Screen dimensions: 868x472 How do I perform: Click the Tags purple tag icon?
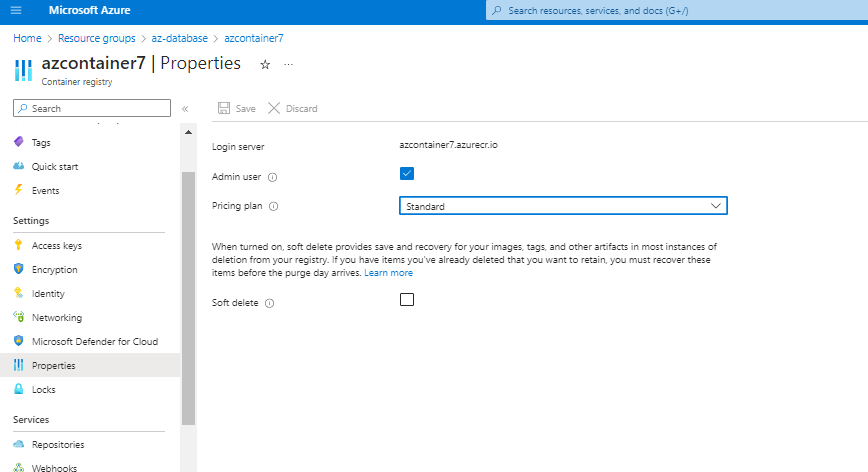[19, 142]
